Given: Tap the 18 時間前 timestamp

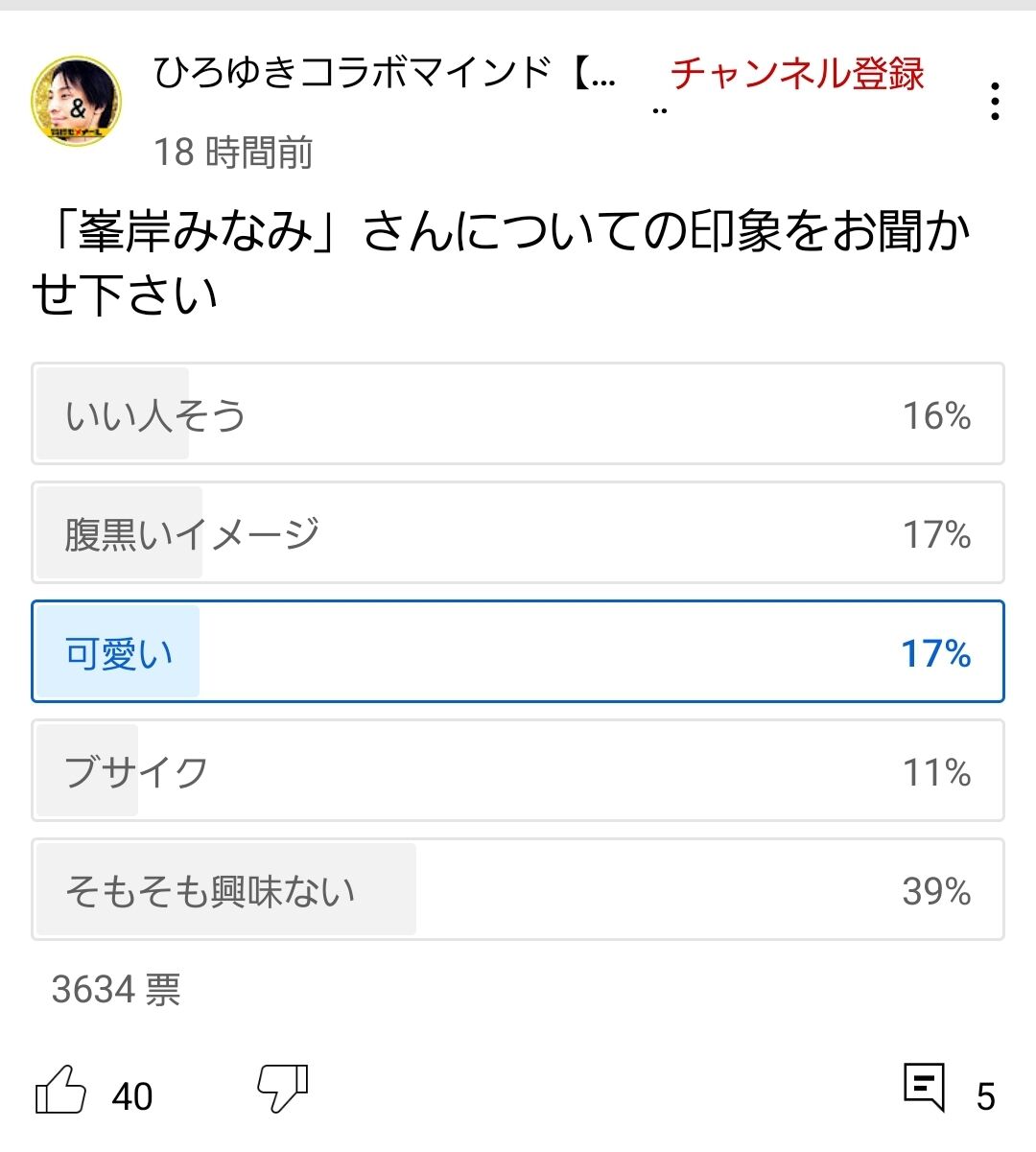Looking at the screenshot, I should pyautogui.click(x=233, y=152).
